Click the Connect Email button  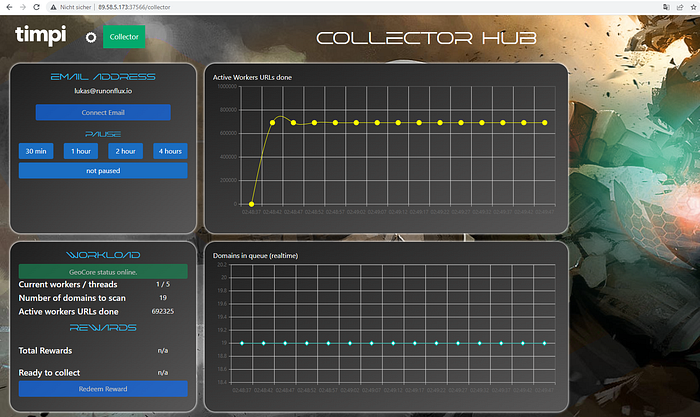103,113
